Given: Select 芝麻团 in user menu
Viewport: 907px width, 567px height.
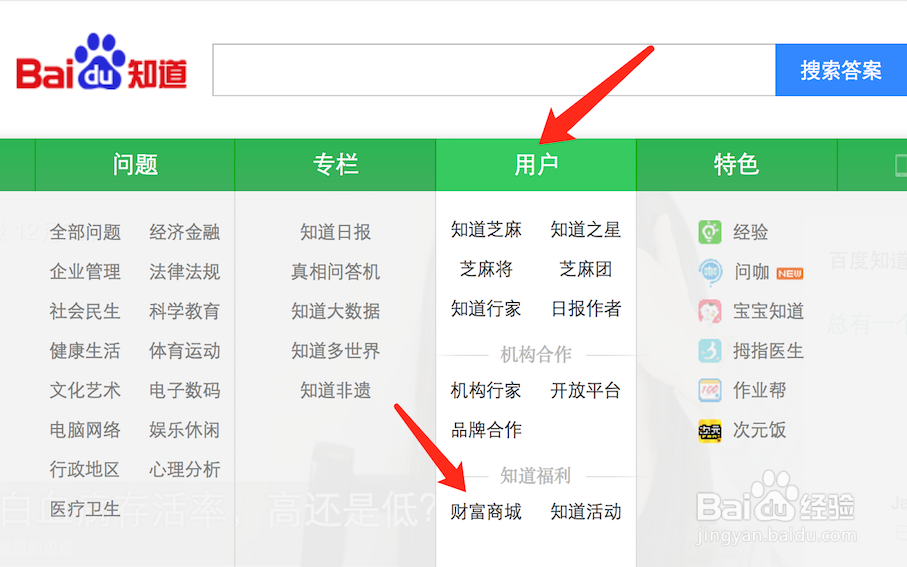Looking at the screenshot, I should (x=586, y=269).
